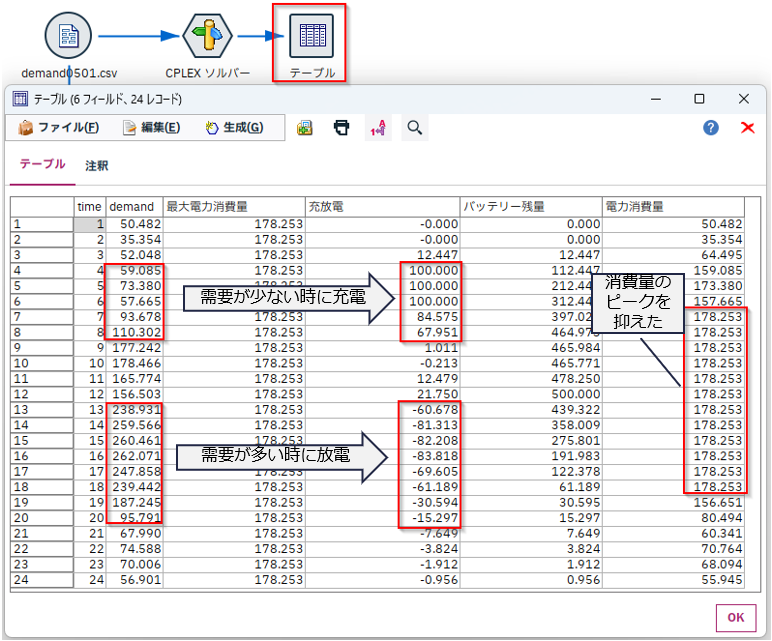Click the 最大電力消費量 column header
Screen dimensions: 772x641
point(234,207)
